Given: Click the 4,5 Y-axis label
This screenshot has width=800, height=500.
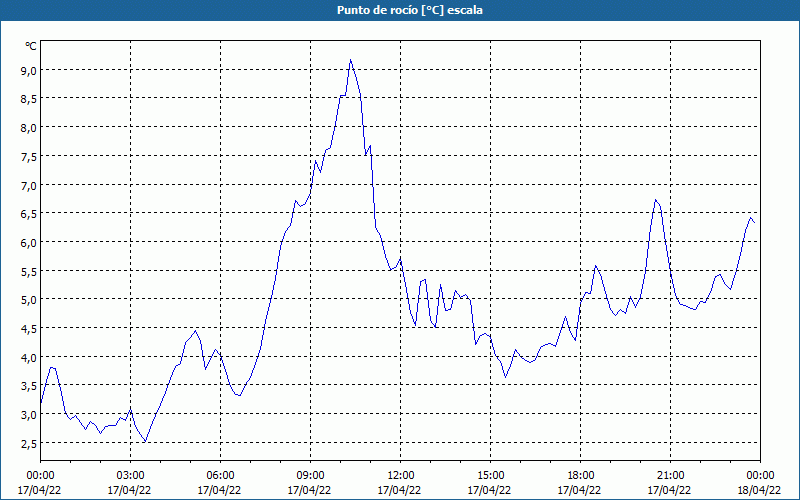Looking at the screenshot, I should click(29, 329).
